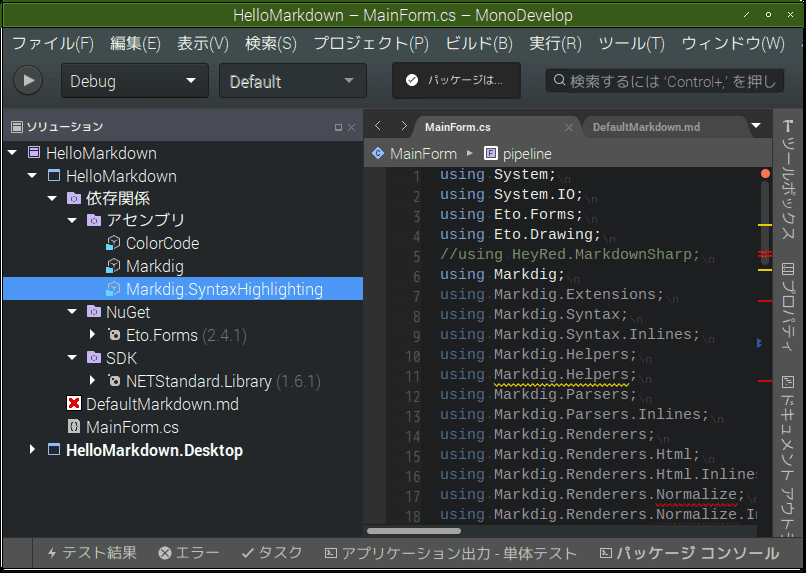Screen dimensions: 806x573
Task: Click the 依存関係 folder icon
Action: point(74,198)
